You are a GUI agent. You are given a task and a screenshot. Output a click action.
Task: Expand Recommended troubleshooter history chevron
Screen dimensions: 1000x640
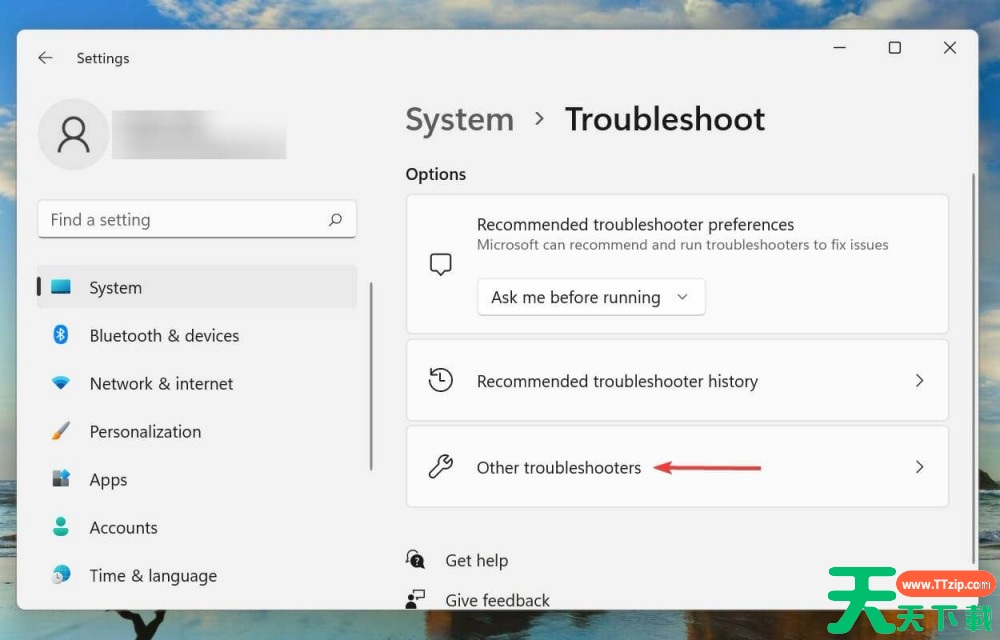[920, 381]
